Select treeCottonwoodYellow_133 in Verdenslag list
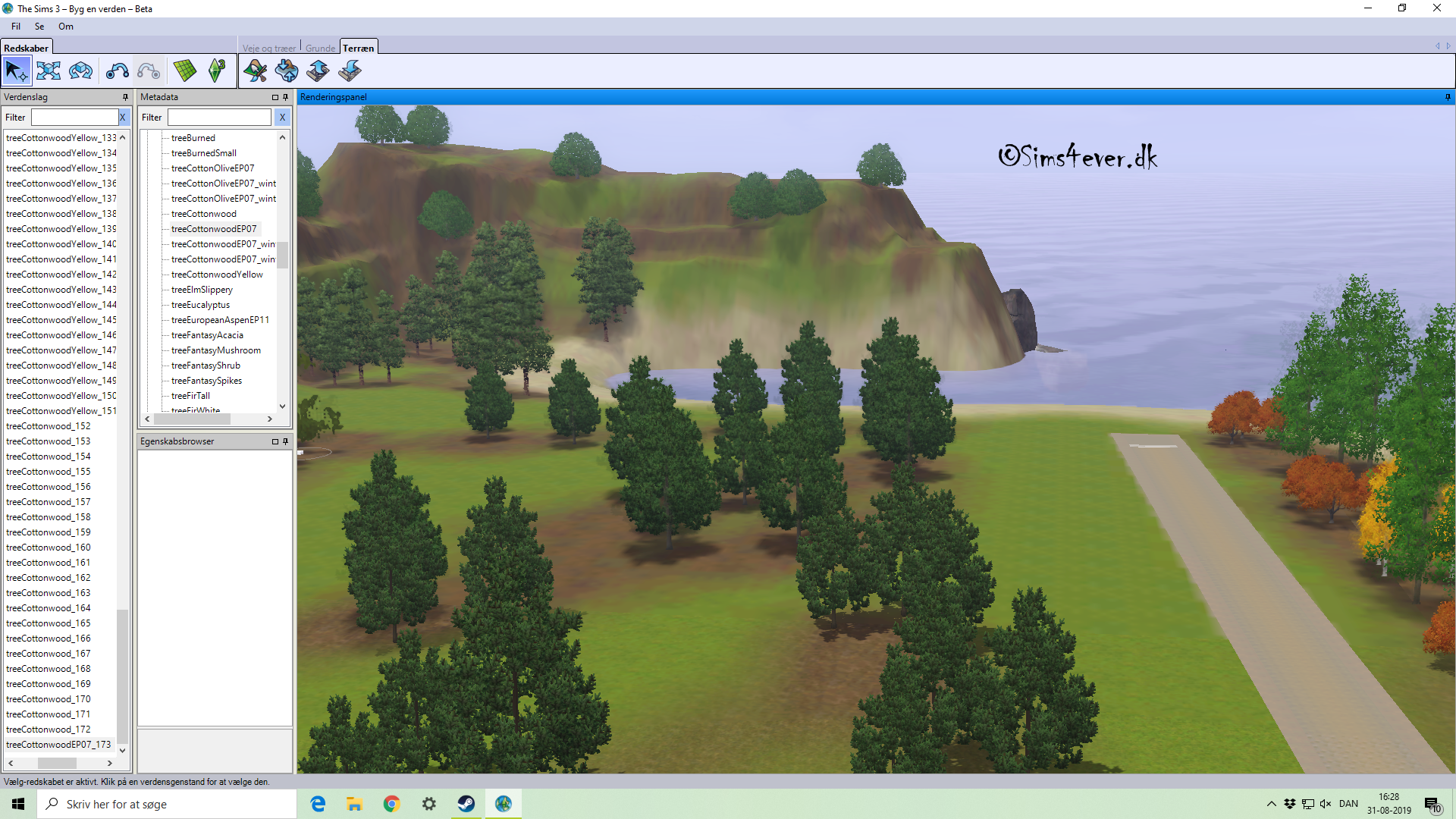Image resolution: width=1456 pixels, height=819 pixels. click(x=61, y=138)
